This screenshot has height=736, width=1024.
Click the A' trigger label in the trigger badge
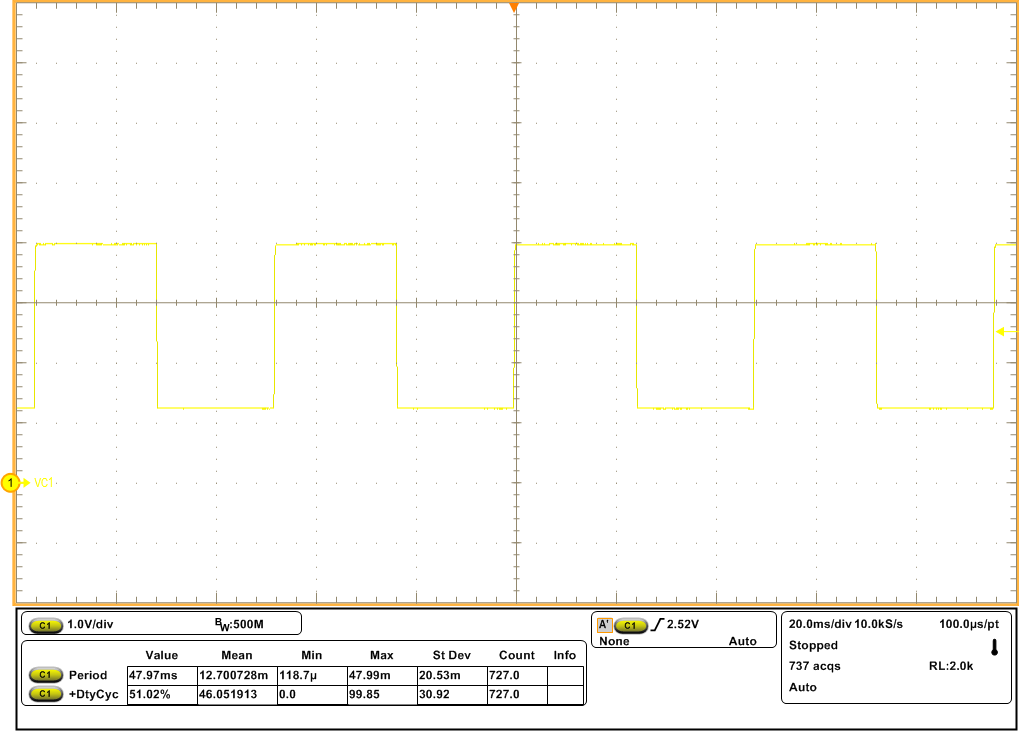coord(604,622)
